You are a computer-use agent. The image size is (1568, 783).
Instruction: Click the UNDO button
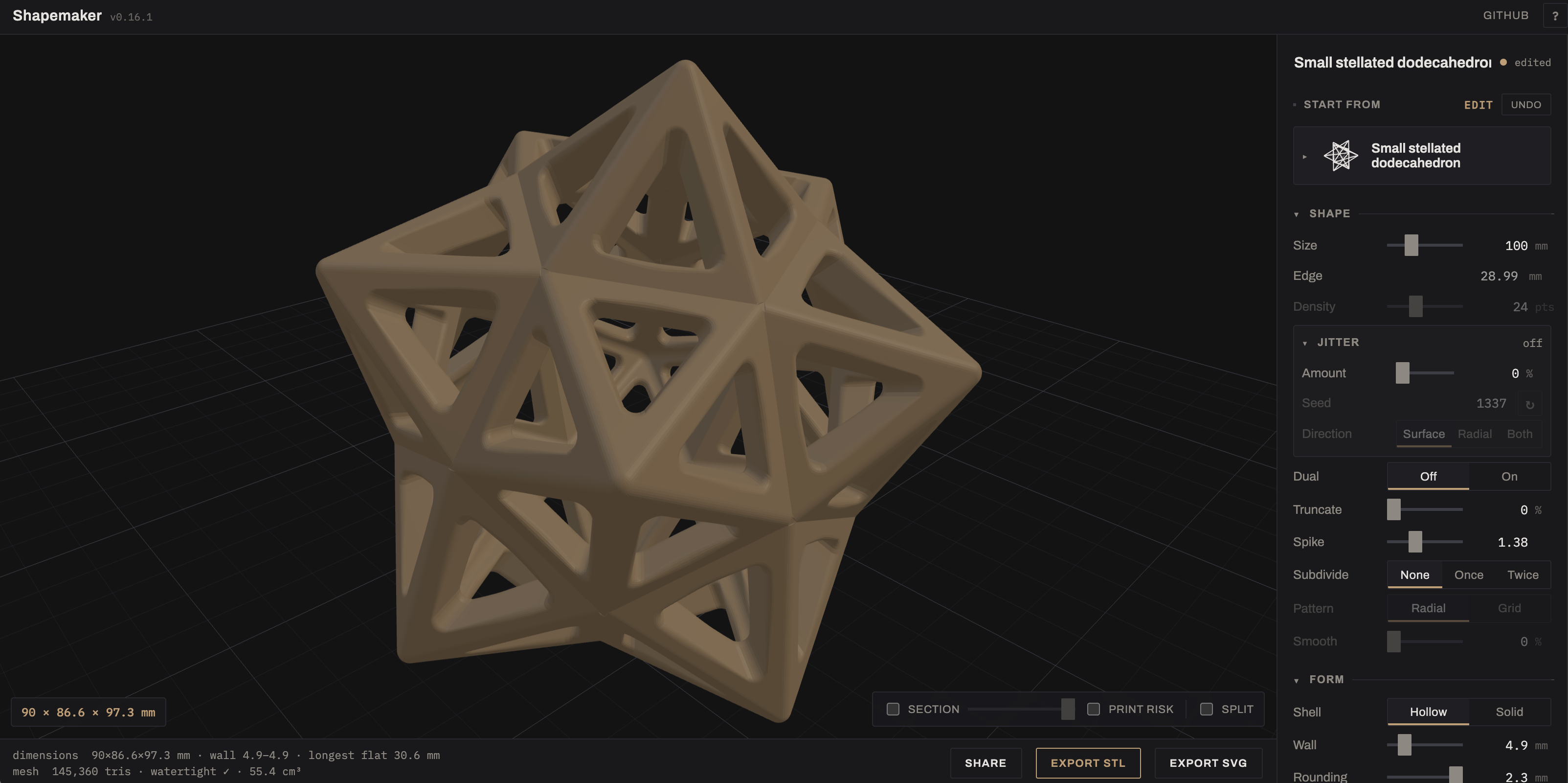coord(1525,105)
